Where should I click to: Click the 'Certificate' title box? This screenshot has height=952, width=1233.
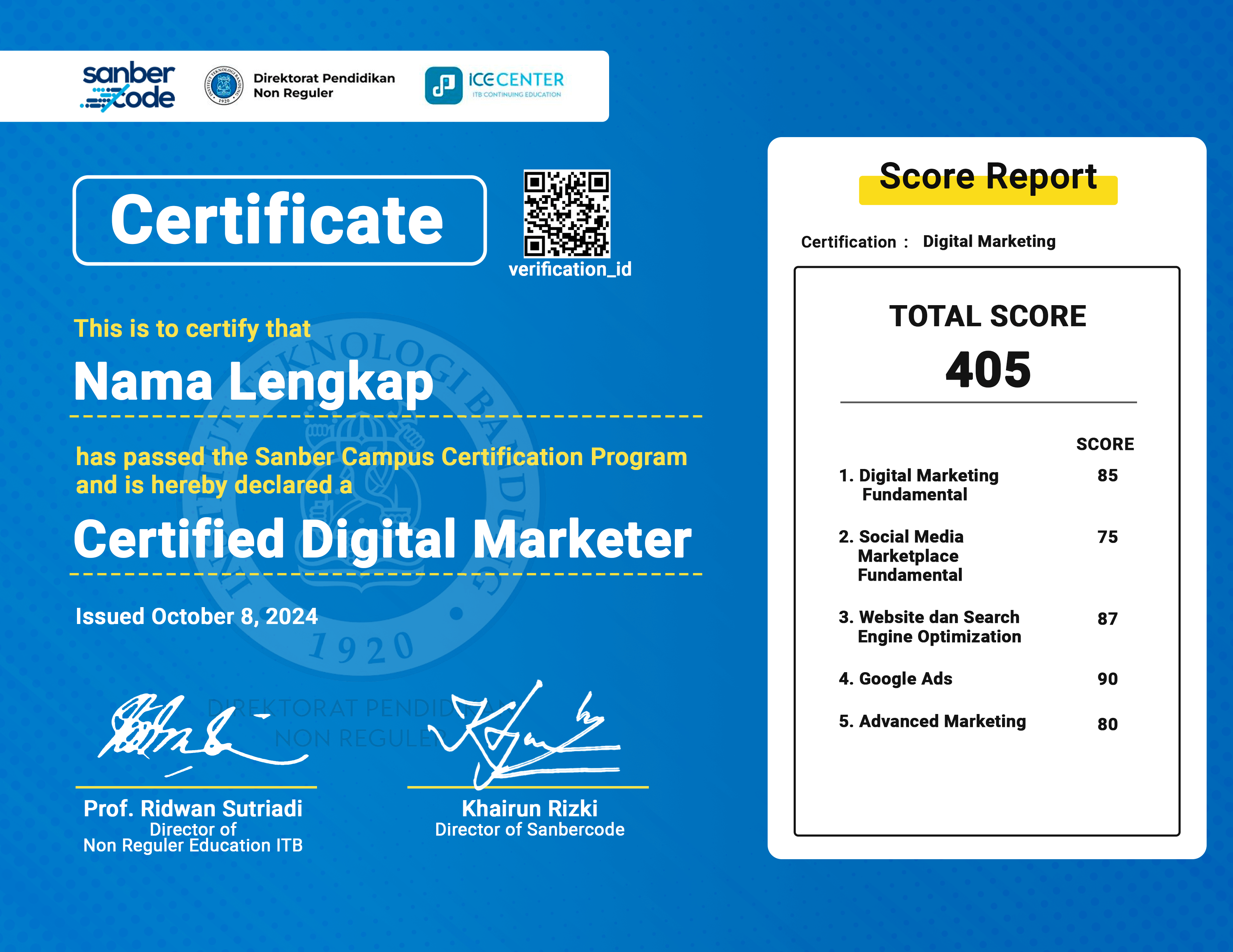click(x=279, y=220)
